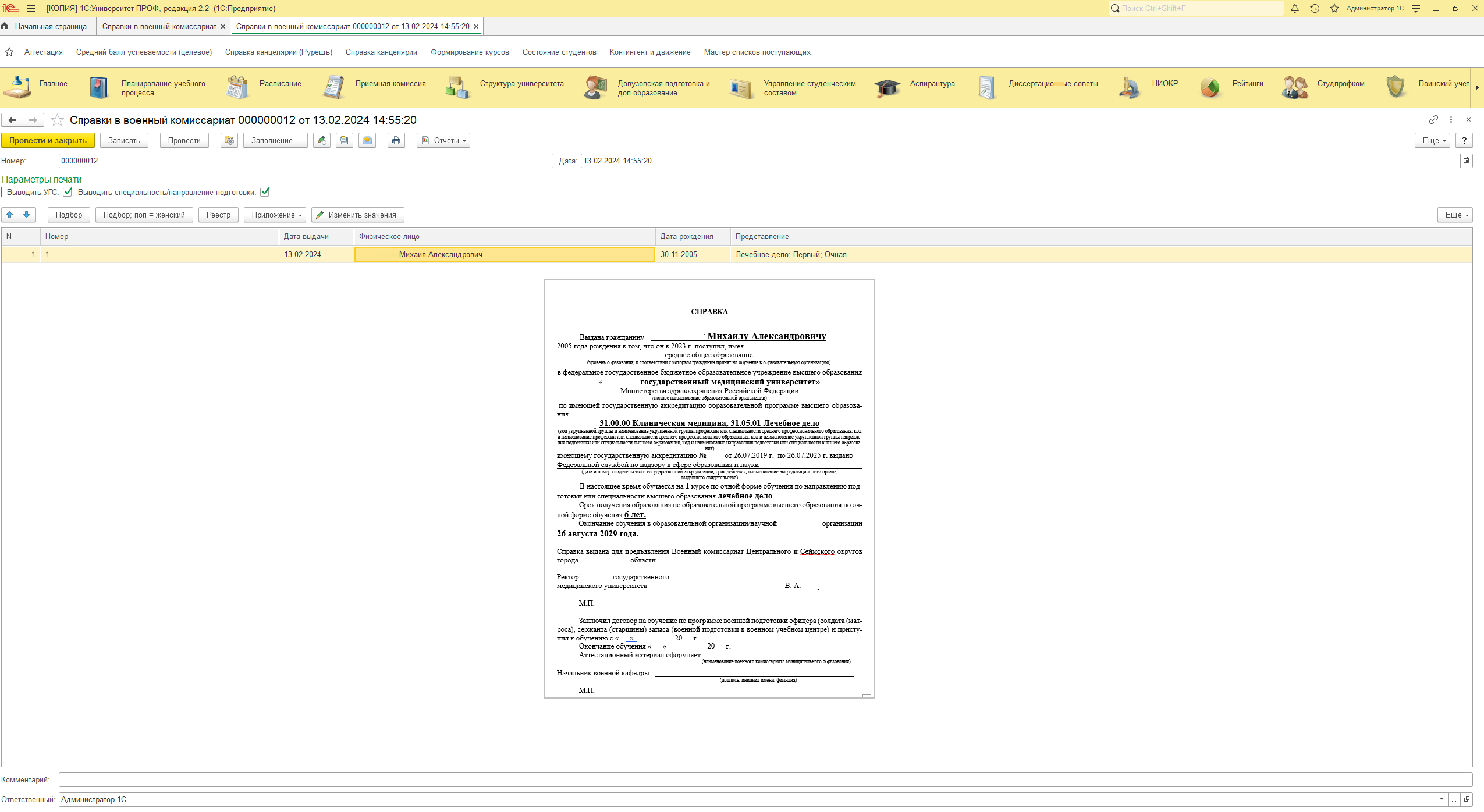Switch to Справки в военный комиссариат list tab

(x=159, y=27)
